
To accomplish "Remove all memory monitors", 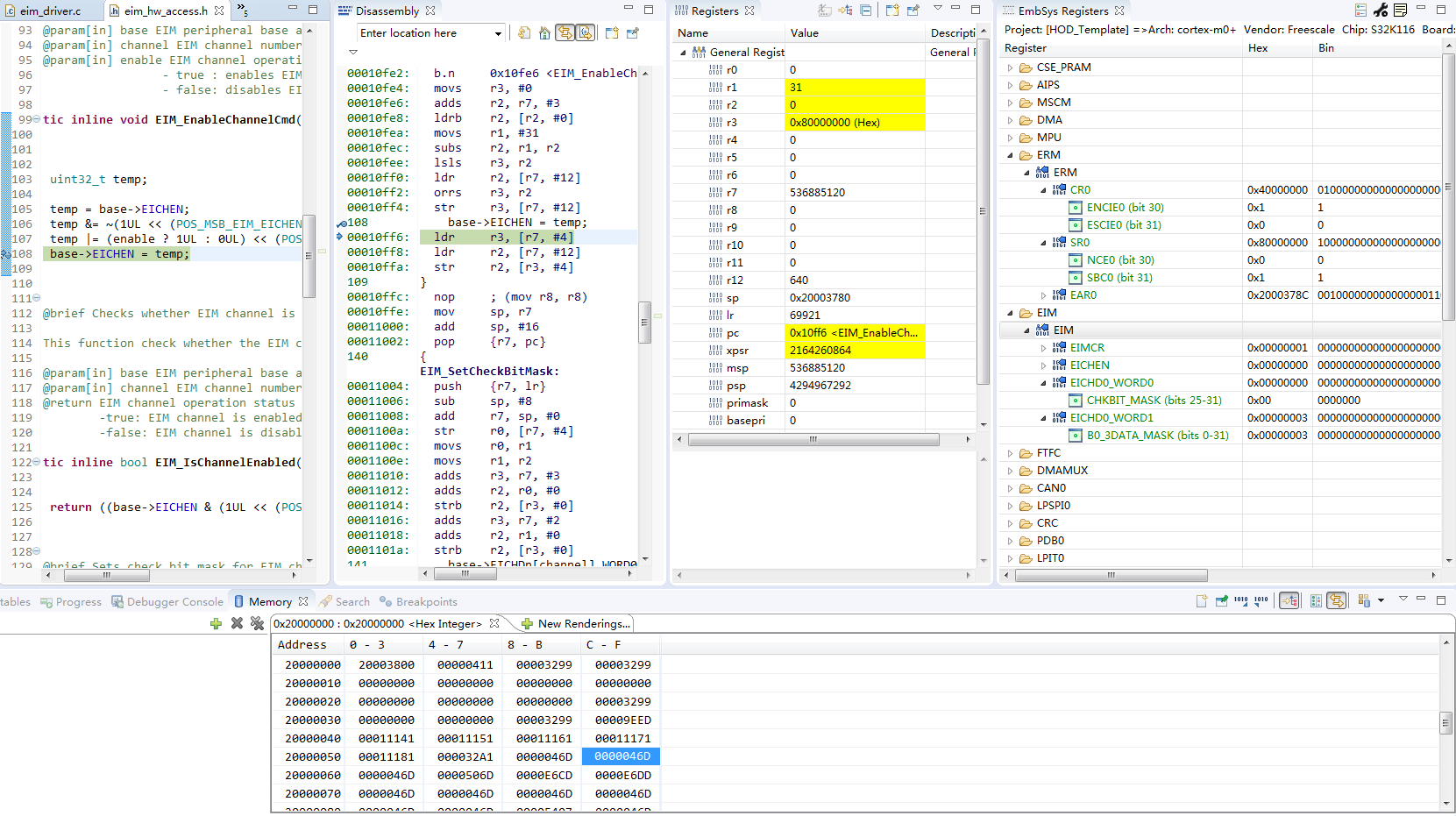I will click(257, 623).
